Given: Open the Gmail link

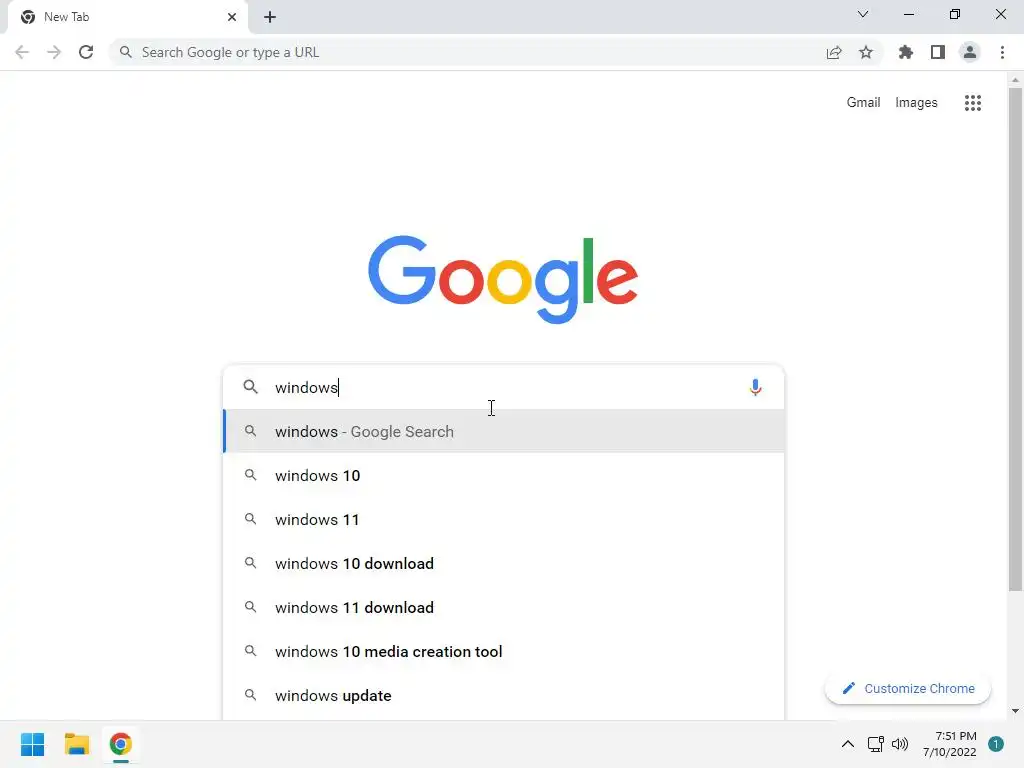Looking at the screenshot, I should pyautogui.click(x=863, y=103).
